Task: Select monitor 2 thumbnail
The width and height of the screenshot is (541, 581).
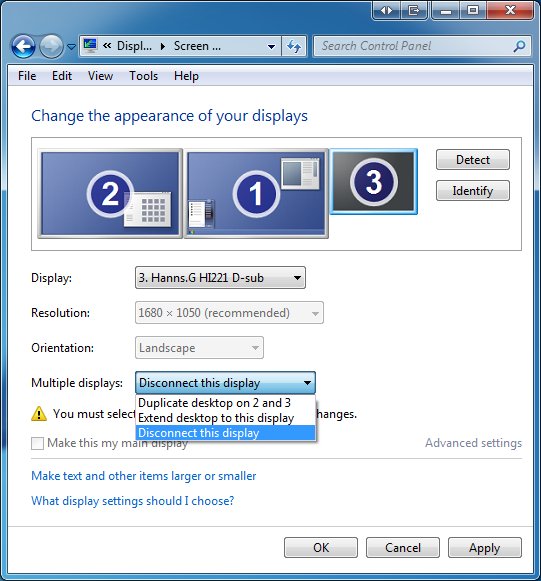Action: click(x=110, y=194)
